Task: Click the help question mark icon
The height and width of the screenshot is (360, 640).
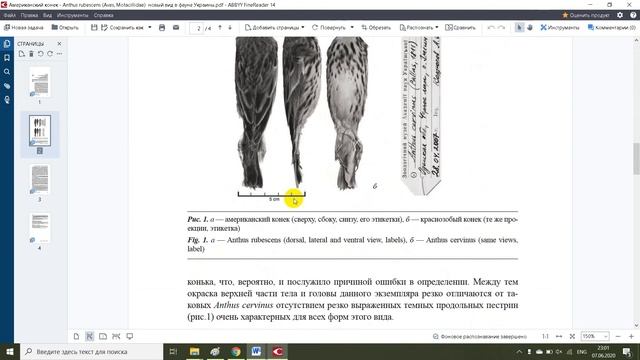Action: 633,15
